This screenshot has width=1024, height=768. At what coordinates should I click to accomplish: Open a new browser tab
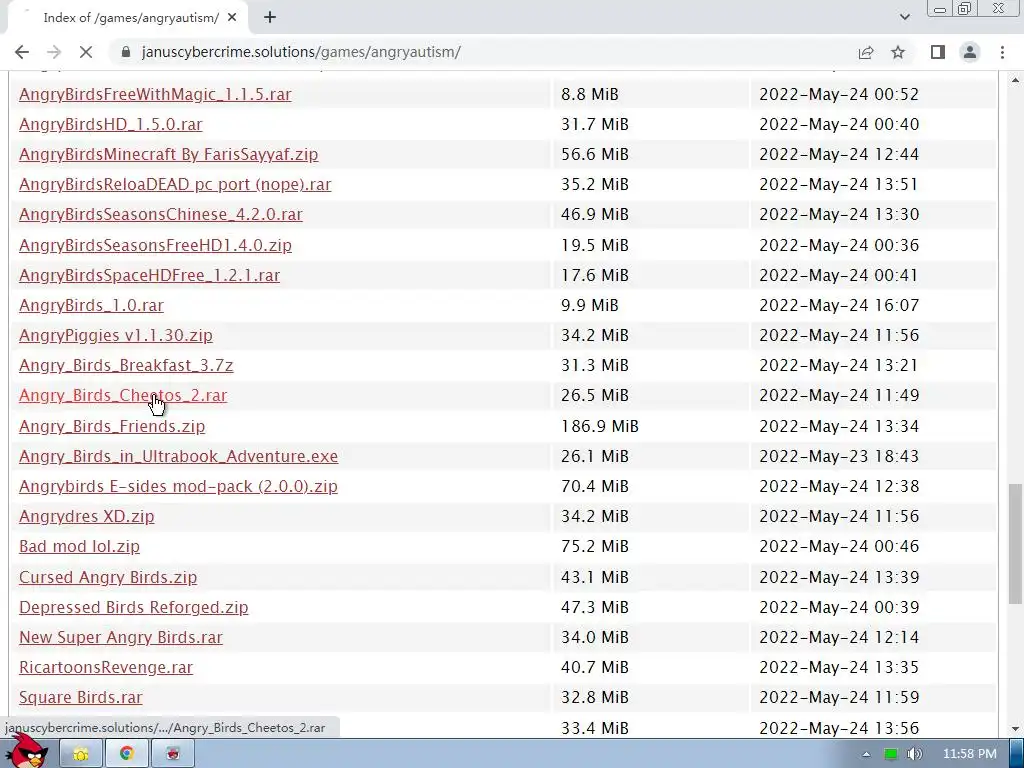click(270, 18)
